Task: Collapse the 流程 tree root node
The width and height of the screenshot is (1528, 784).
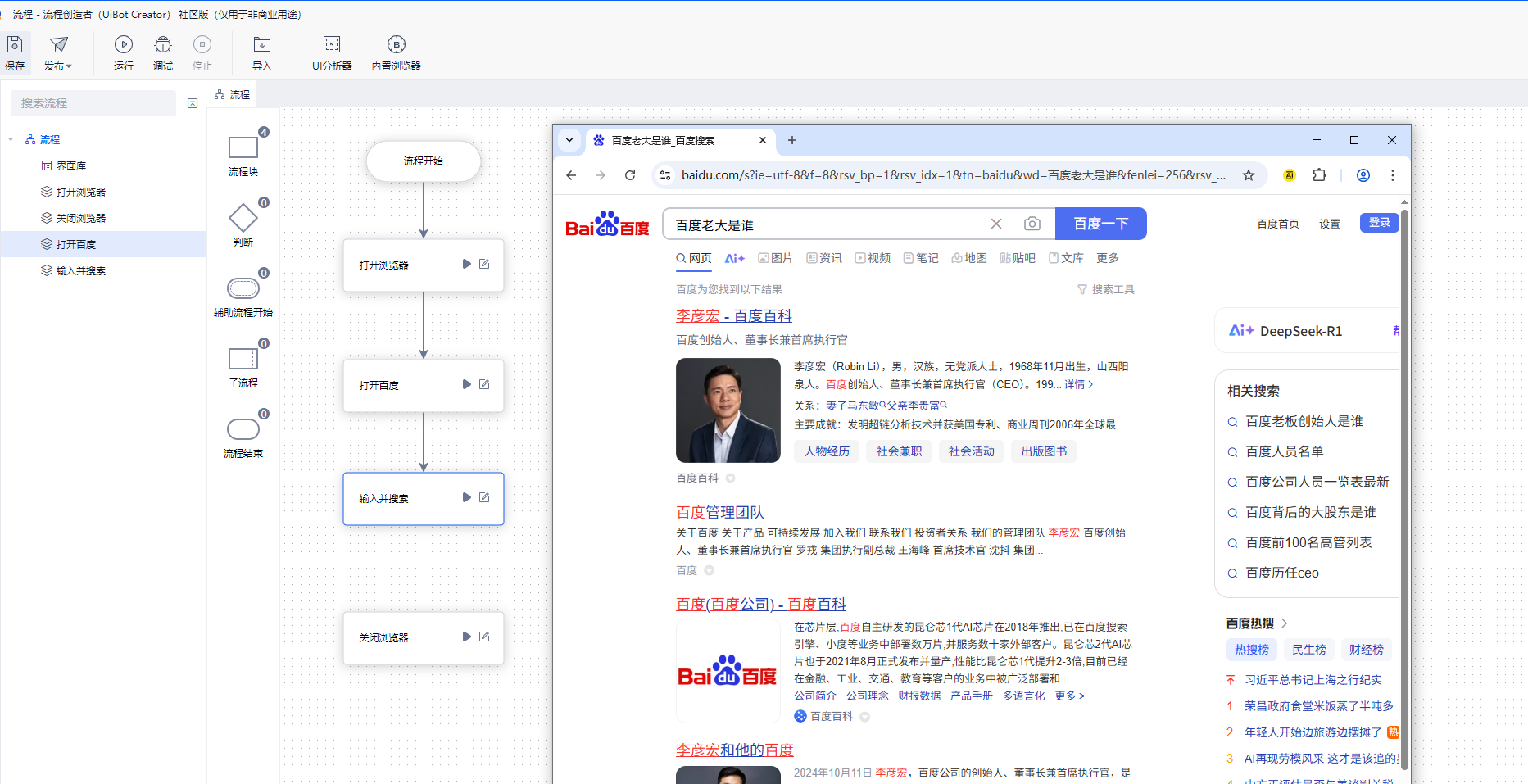Action: pos(11,140)
